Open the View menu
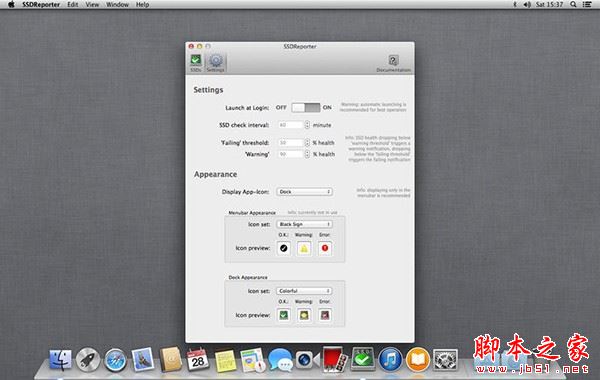600x380 pixels. coord(92,5)
